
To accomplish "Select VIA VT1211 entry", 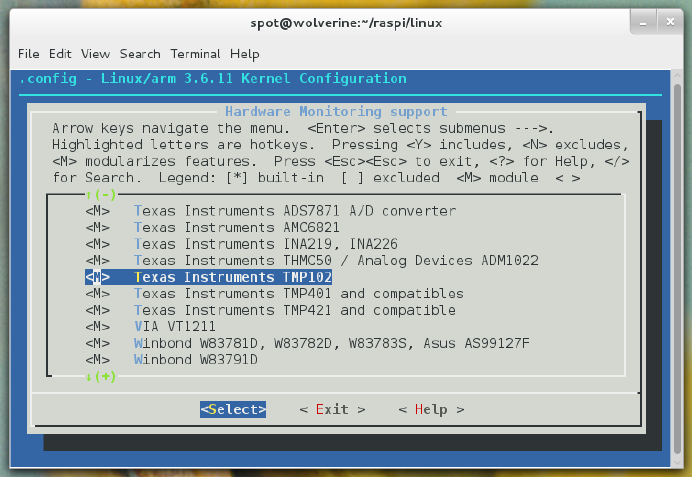I will 175,327.
